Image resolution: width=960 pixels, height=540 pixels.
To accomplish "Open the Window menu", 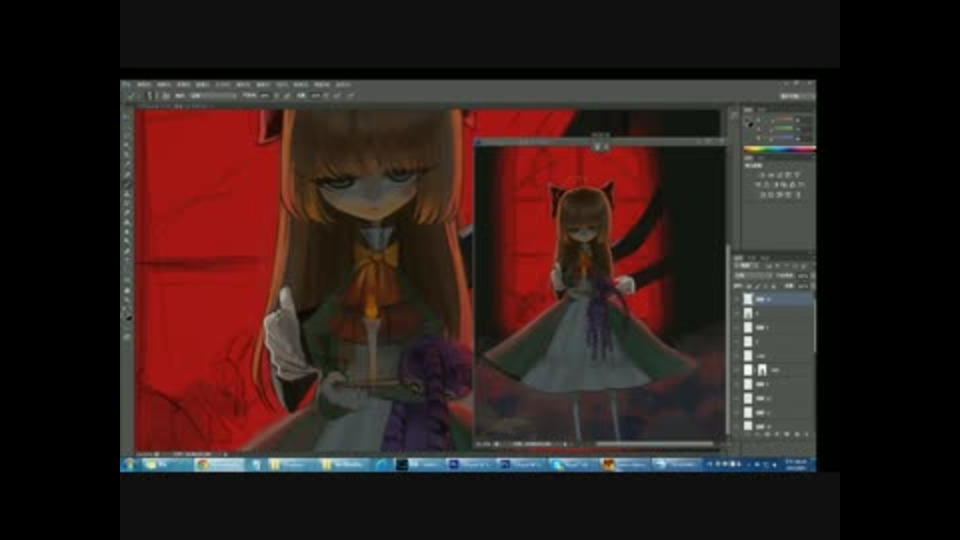I will pyautogui.click(x=322, y=84).
